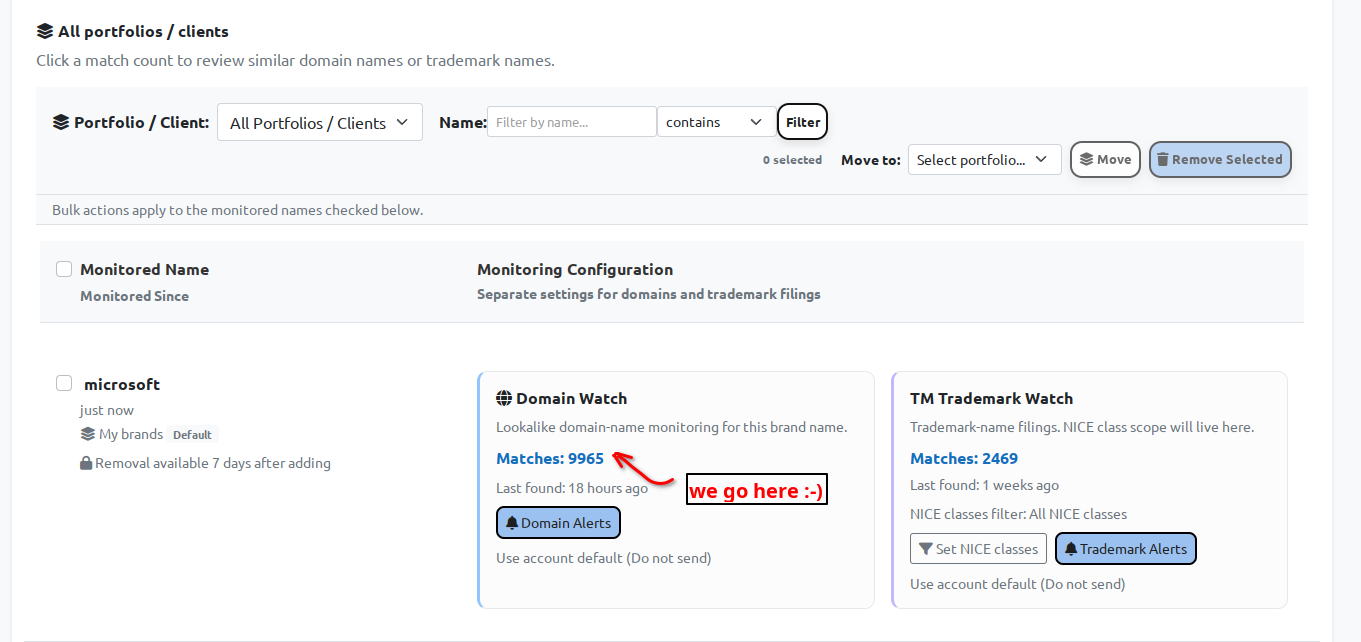Click the 'just now' timestamp under microsoft

(107, 410)
